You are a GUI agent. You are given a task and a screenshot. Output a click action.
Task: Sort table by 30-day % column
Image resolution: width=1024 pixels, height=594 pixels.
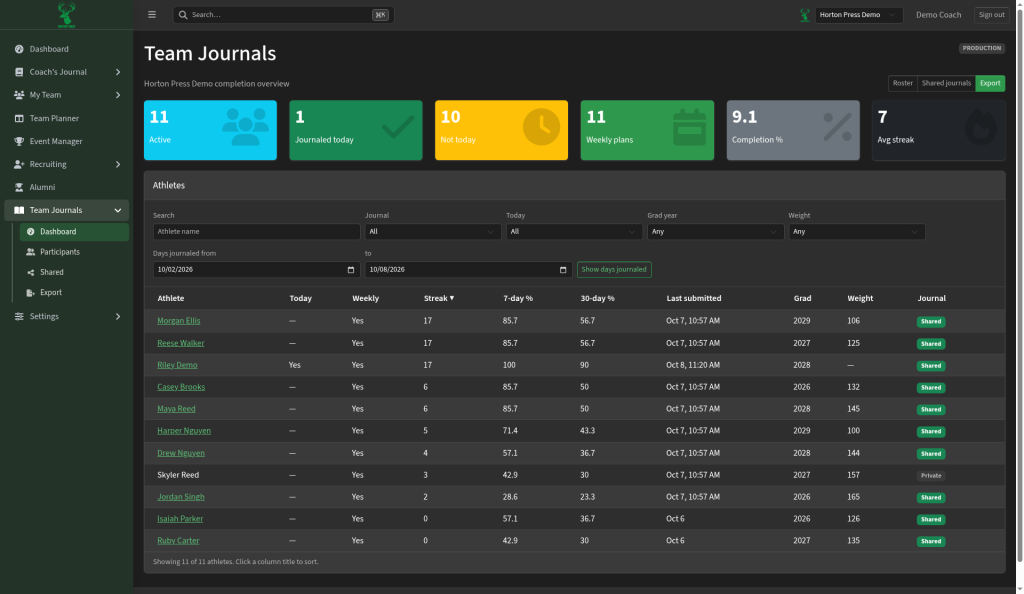click(x=598, y=298)
